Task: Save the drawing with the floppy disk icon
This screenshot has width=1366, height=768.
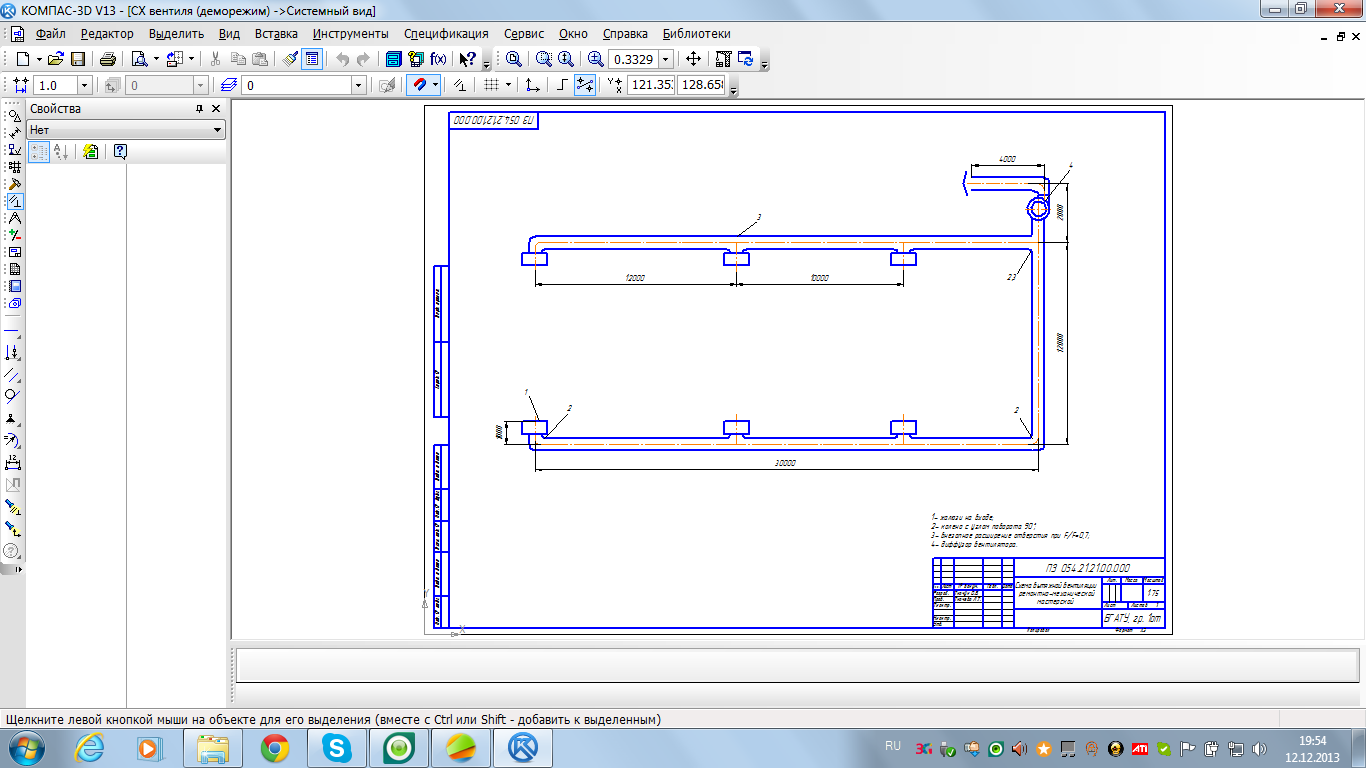Action: pyautogui.click(x=77, y=59)
